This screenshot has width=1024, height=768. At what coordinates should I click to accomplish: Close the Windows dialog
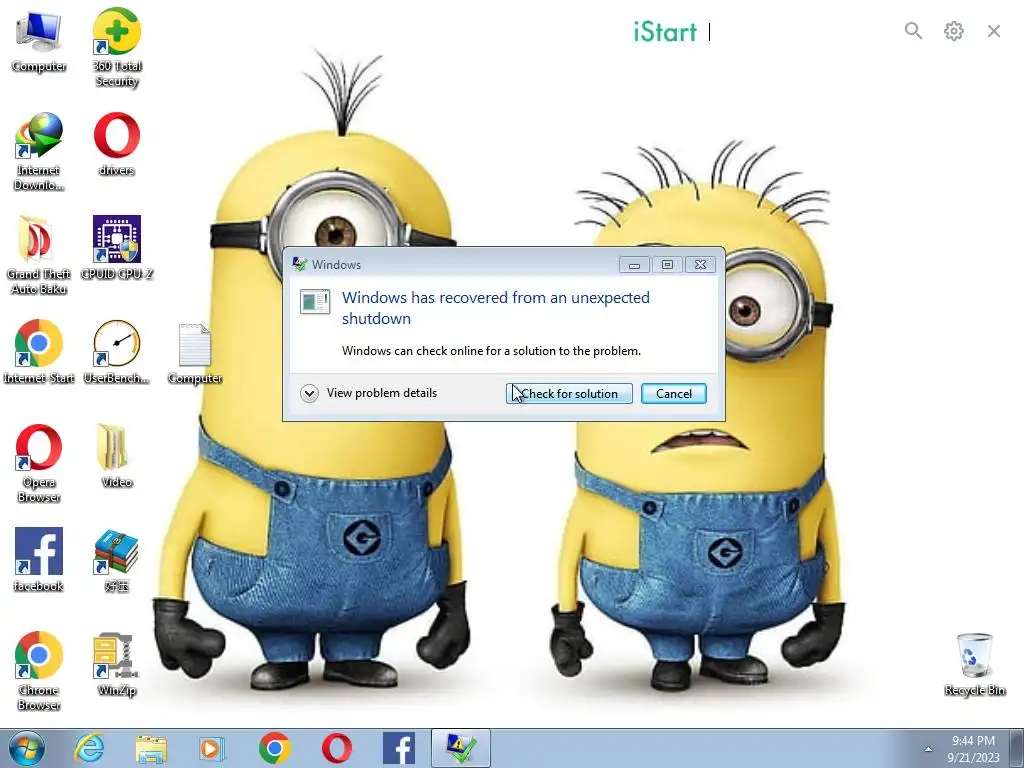(700, 264)
